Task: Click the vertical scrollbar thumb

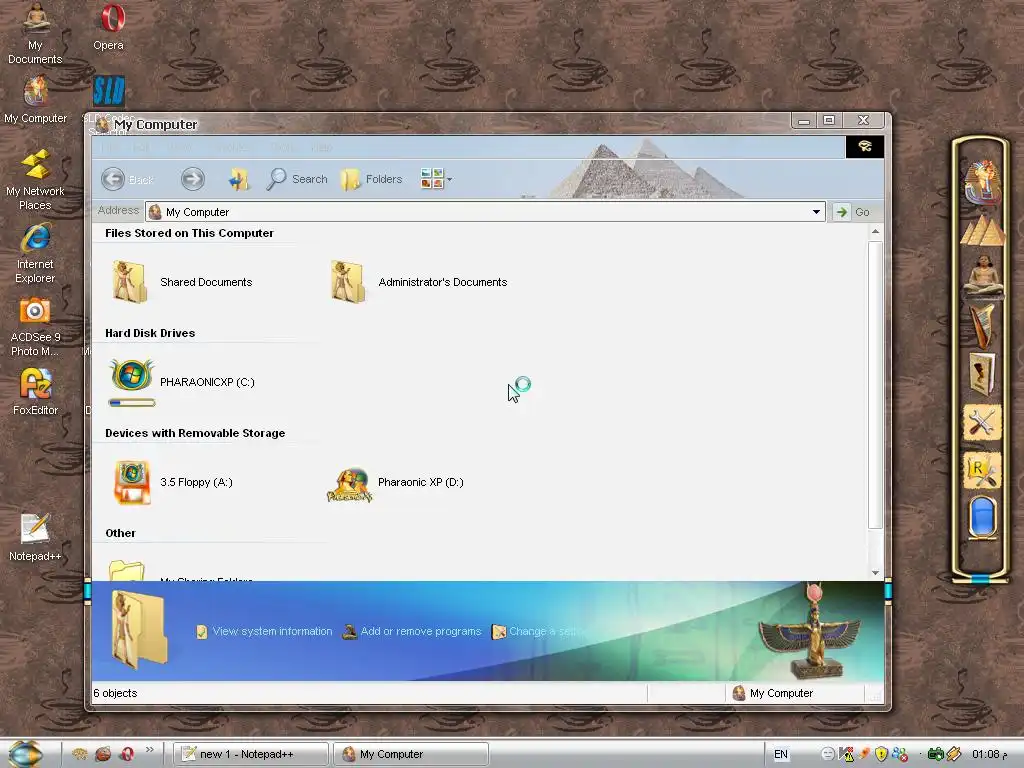Action: click(x=875, y=385)
